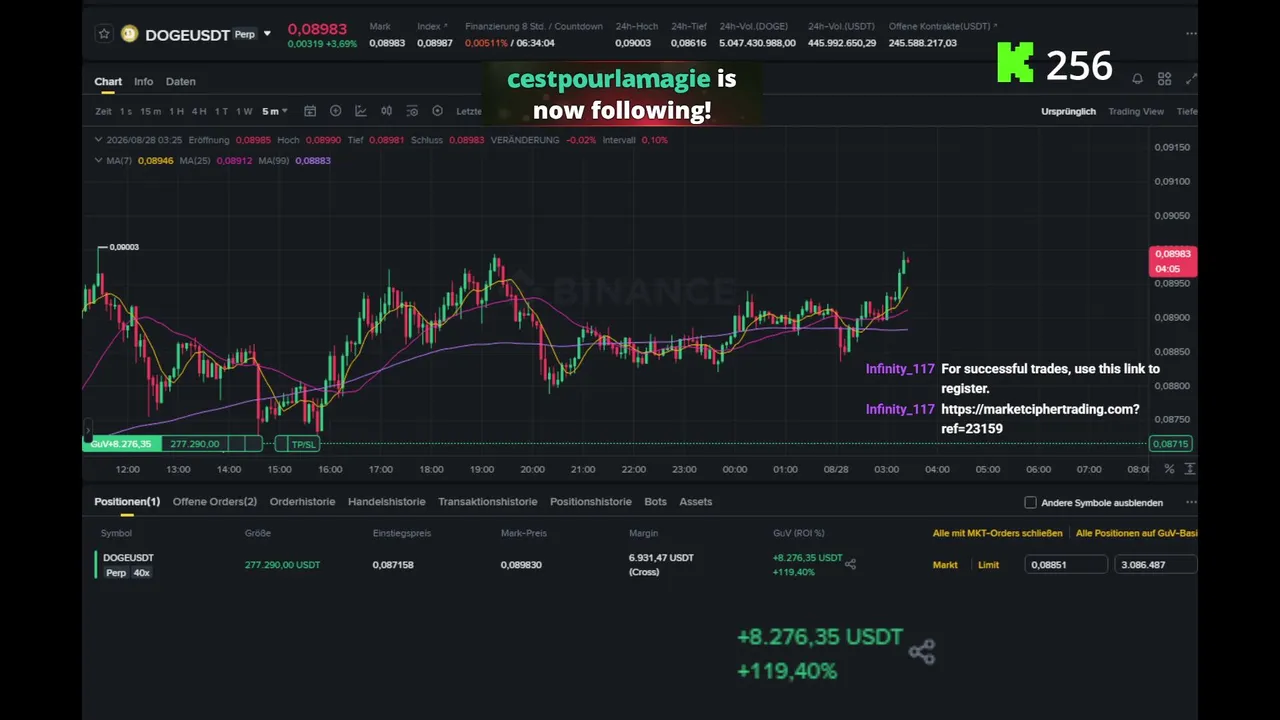Choose Markt close for the DOGEUSDT position
The width and height of the screenshot is (1280, 720).
(945, 565)
